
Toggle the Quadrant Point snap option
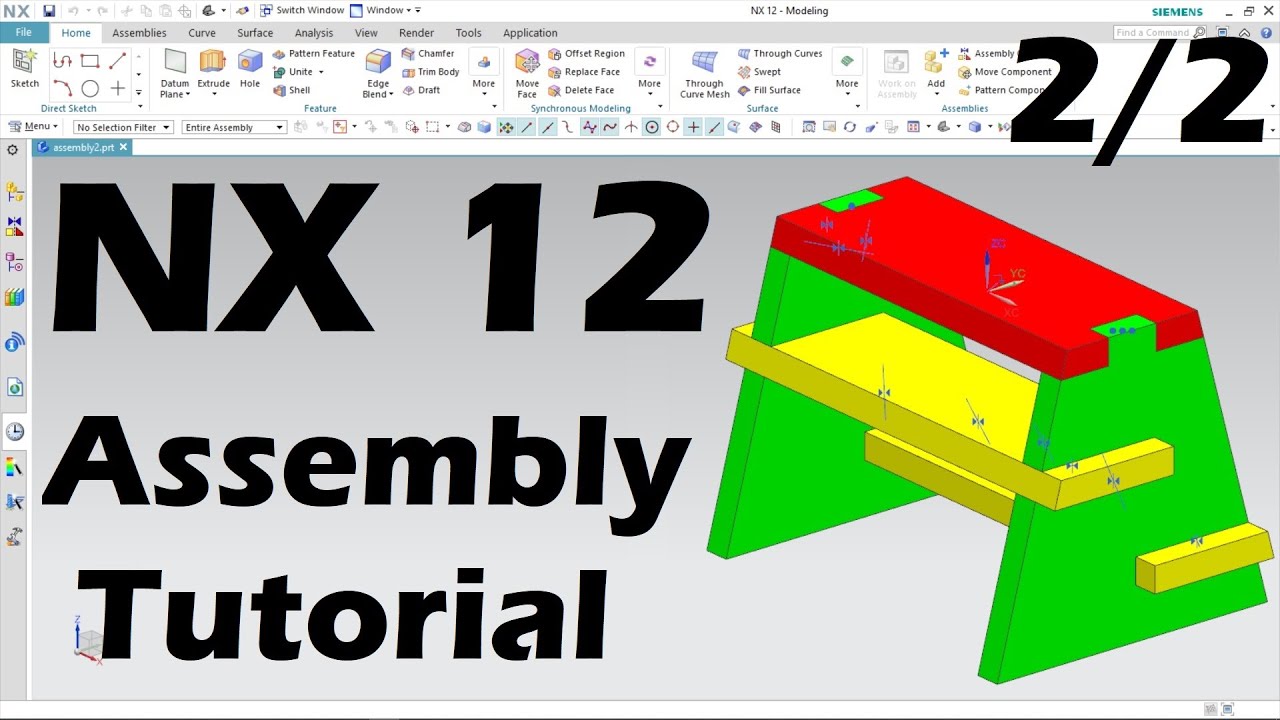[673, 127]
